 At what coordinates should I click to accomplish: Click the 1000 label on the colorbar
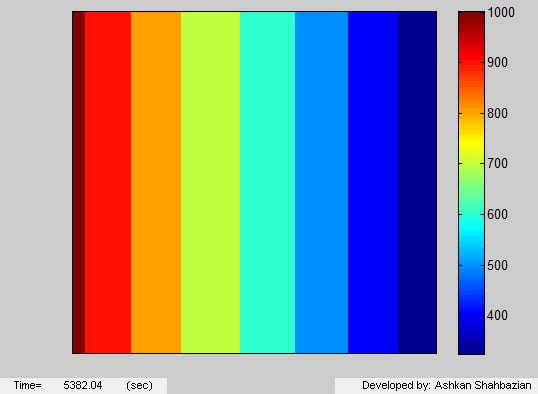501,13
